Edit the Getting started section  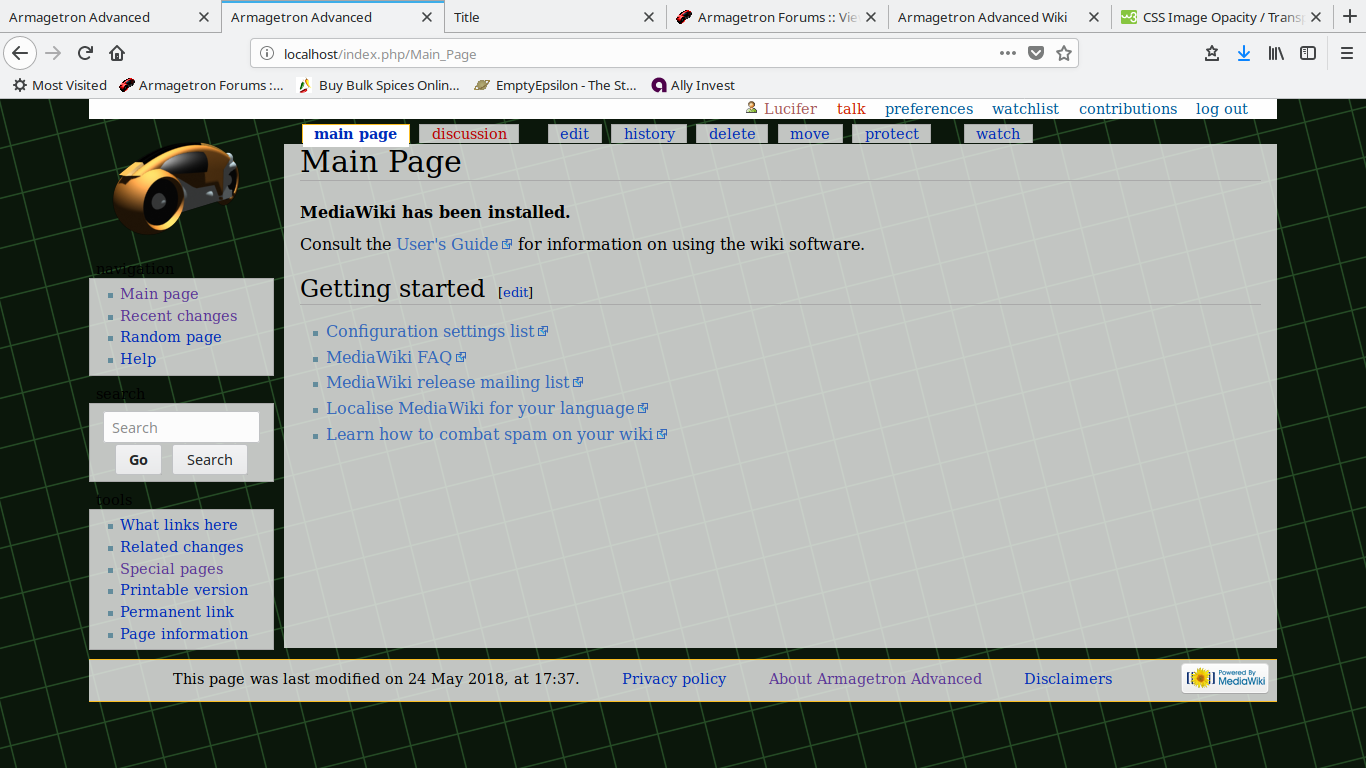click(x=515, y=292)
